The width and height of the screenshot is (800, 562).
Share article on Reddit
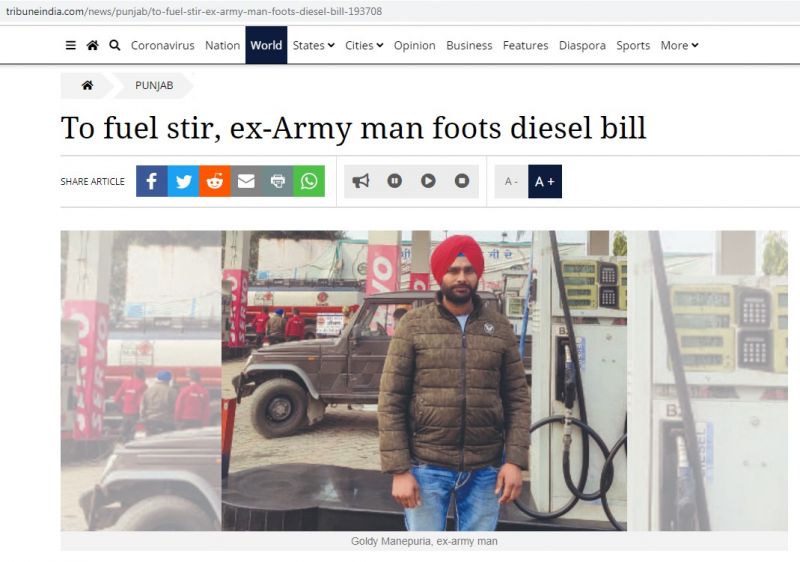pos(215,181)
